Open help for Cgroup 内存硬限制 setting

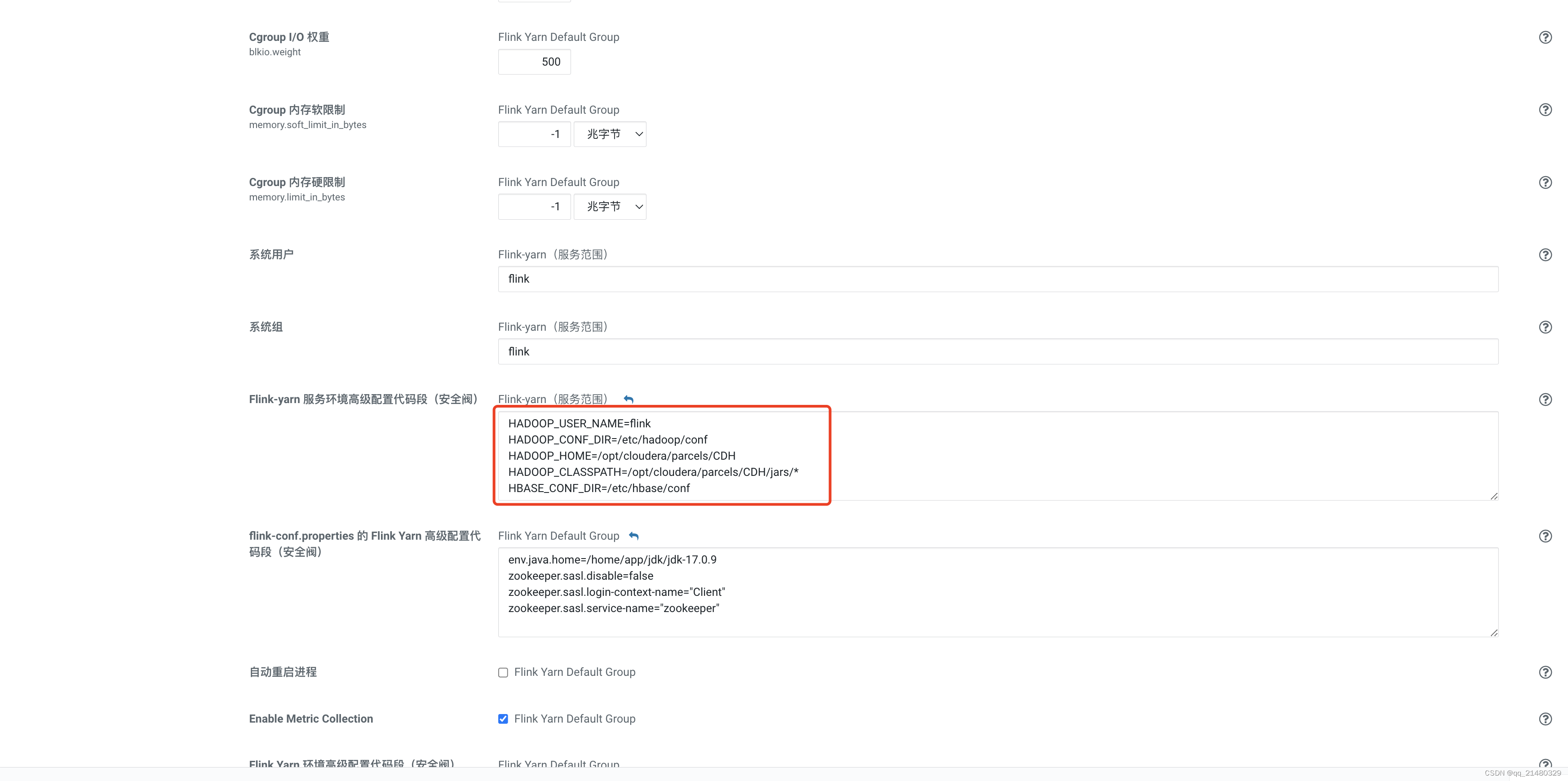click(1546, 182)
